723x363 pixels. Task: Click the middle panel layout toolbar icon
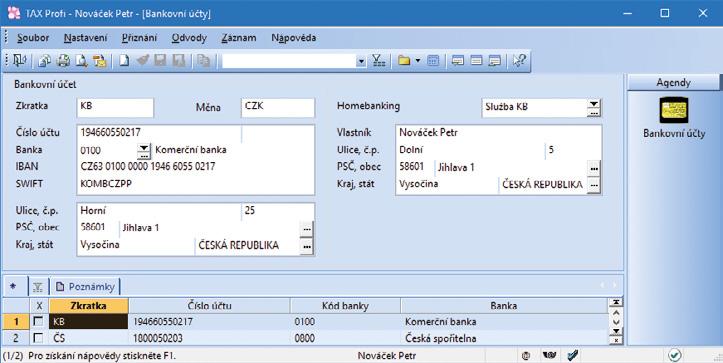(x=476, y=61)
